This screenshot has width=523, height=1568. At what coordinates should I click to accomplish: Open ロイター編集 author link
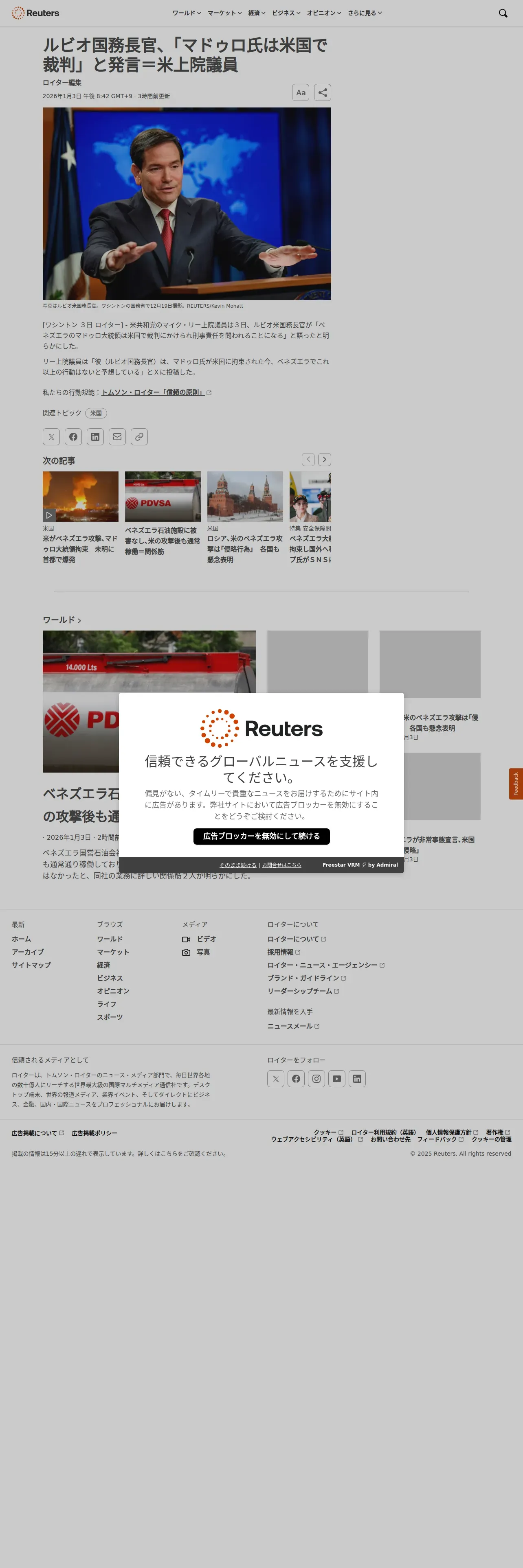click(62, 82)
